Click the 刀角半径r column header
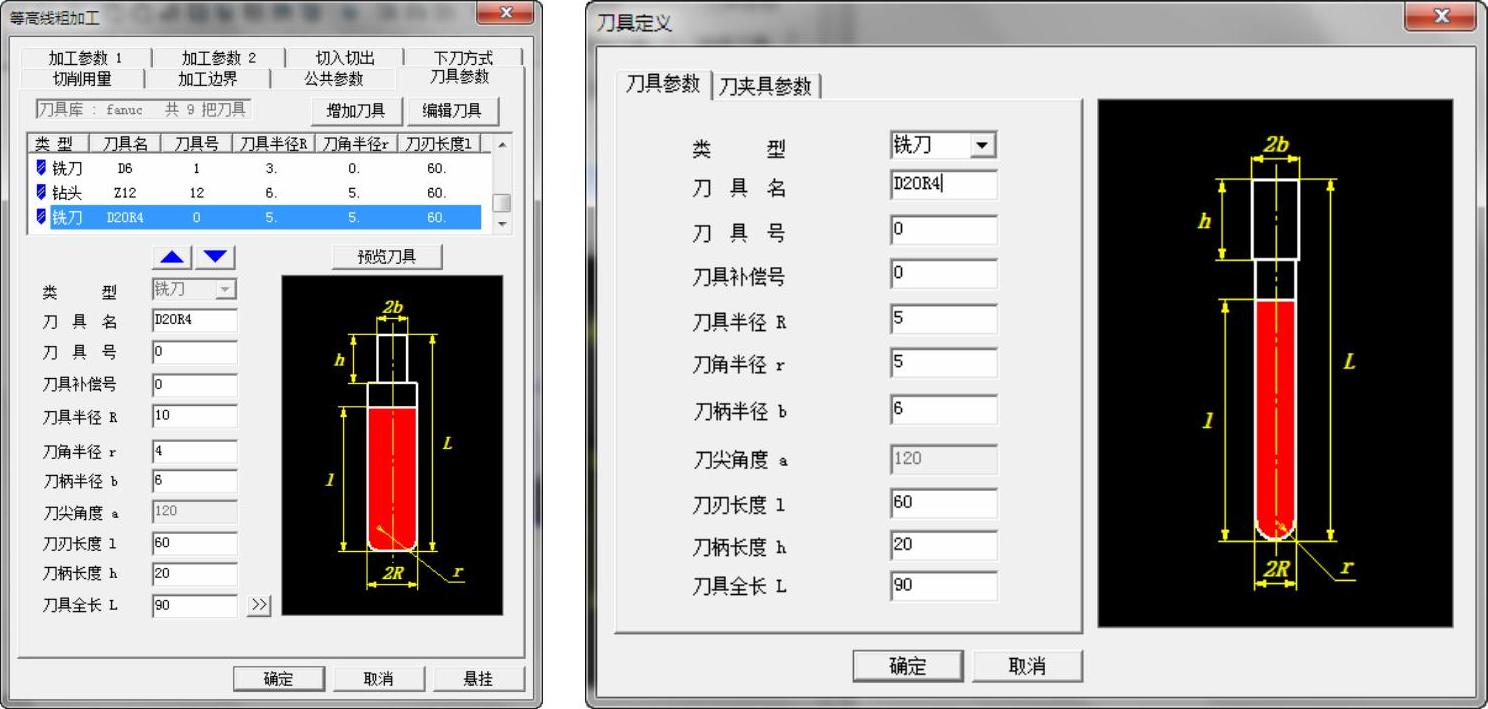 (x=356, y=143)
